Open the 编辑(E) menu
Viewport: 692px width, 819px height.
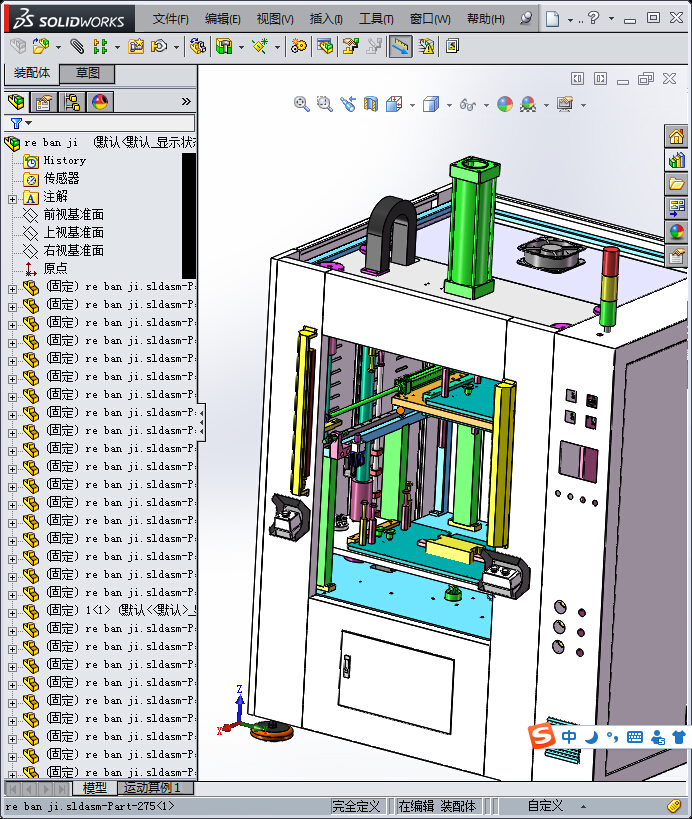(x=222, y=19)
